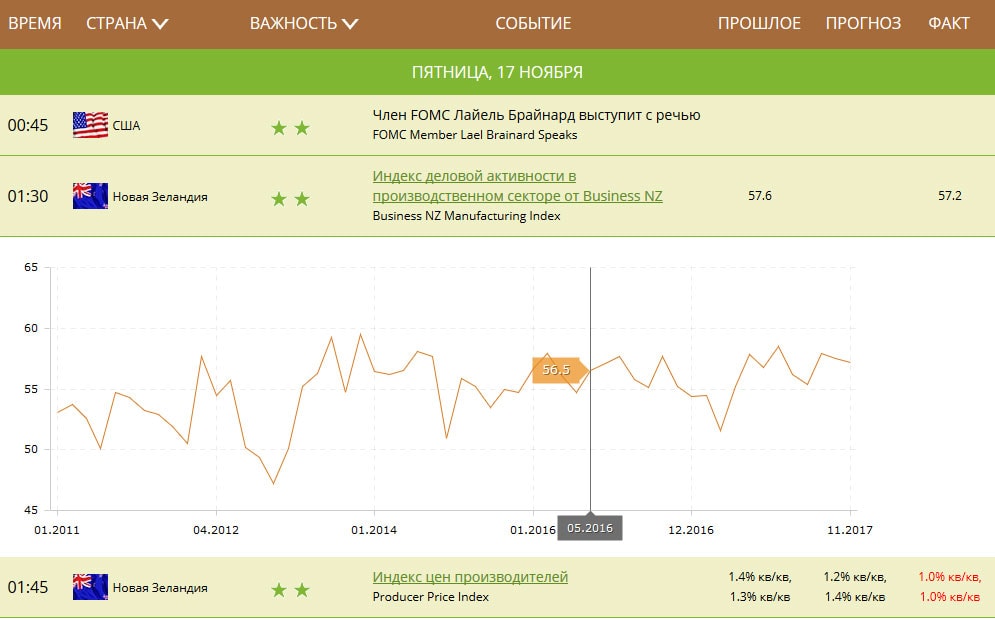Click the orange 56.5 chart tooltip

click(x=555, y=370)
